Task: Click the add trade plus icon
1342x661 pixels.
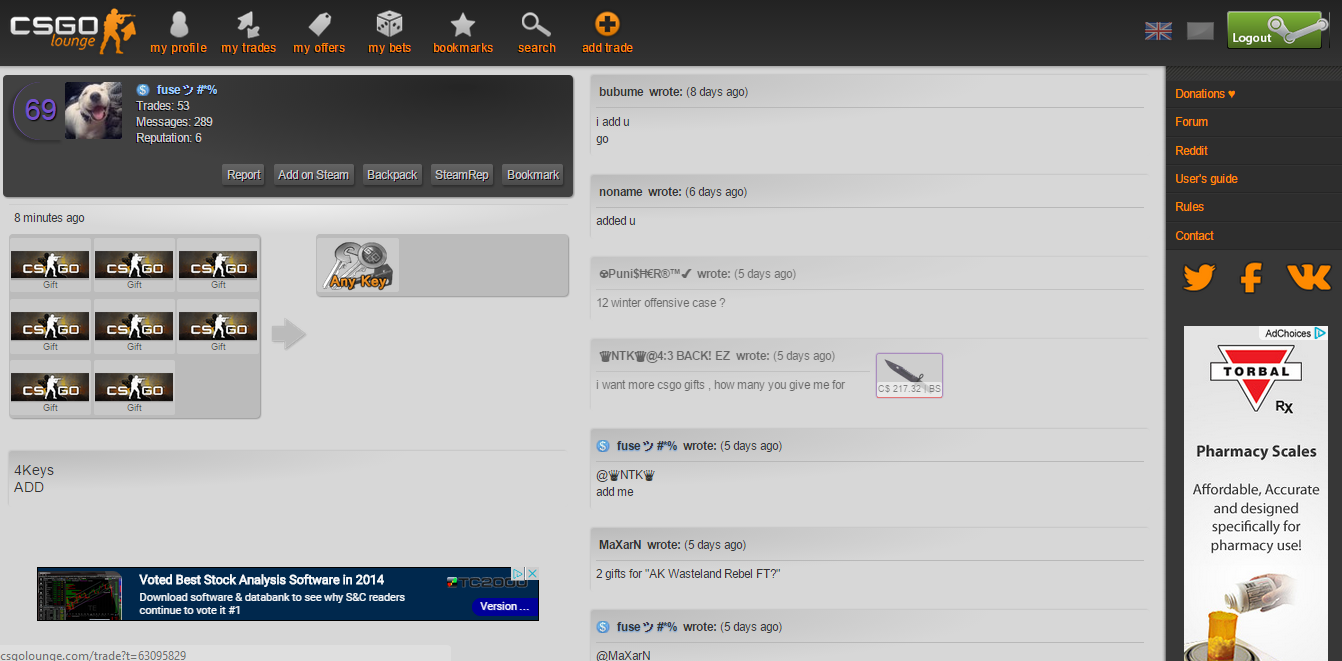Action: point(607,25)
